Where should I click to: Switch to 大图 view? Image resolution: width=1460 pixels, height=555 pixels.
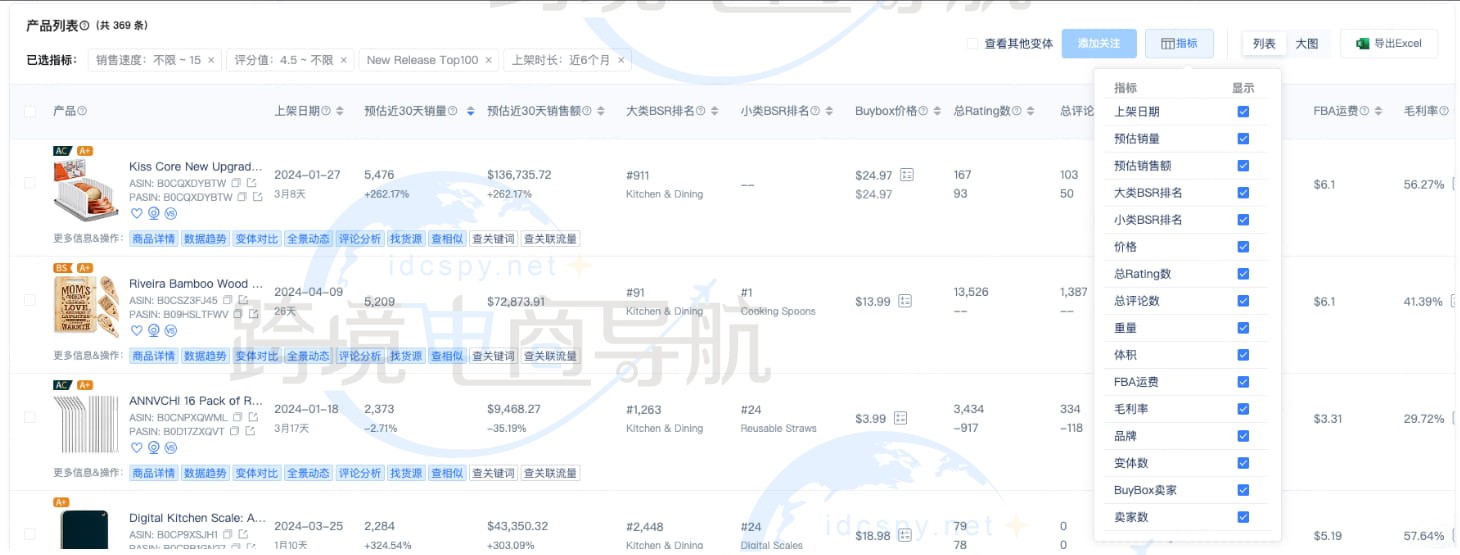tap(1307, 43)
